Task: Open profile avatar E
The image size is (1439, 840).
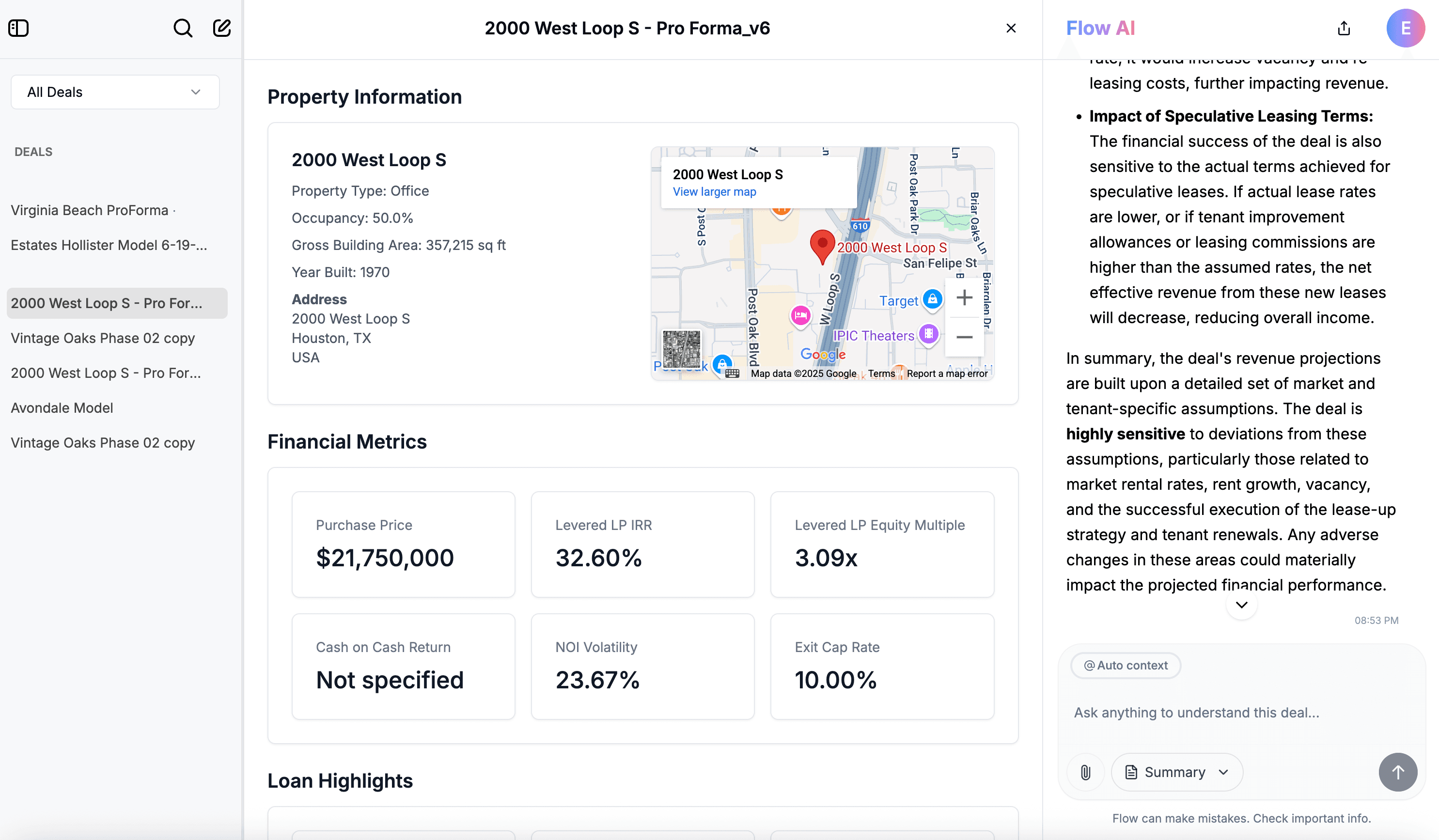Action: tap(1406, 28)
